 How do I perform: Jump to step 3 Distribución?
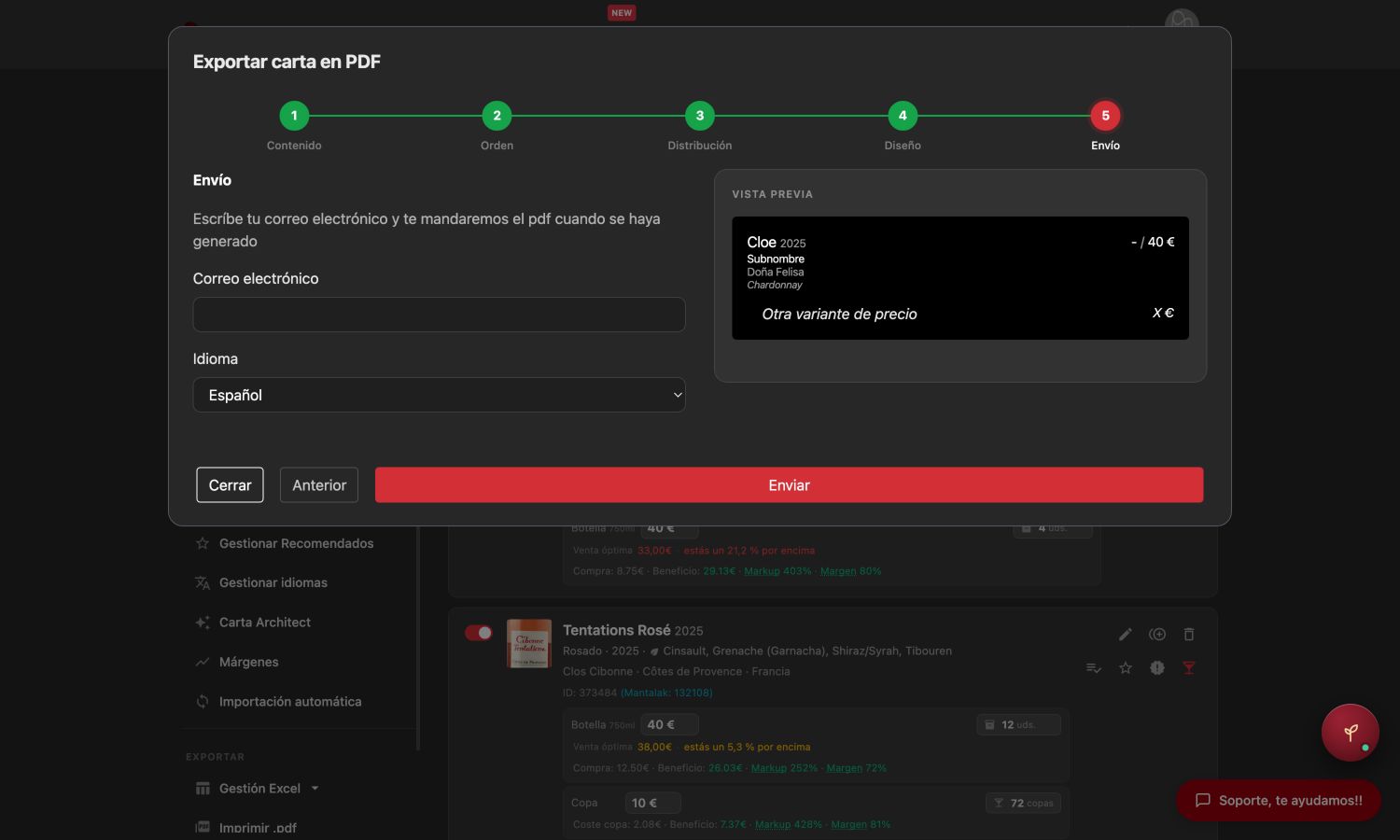click(x=700, y=116)
